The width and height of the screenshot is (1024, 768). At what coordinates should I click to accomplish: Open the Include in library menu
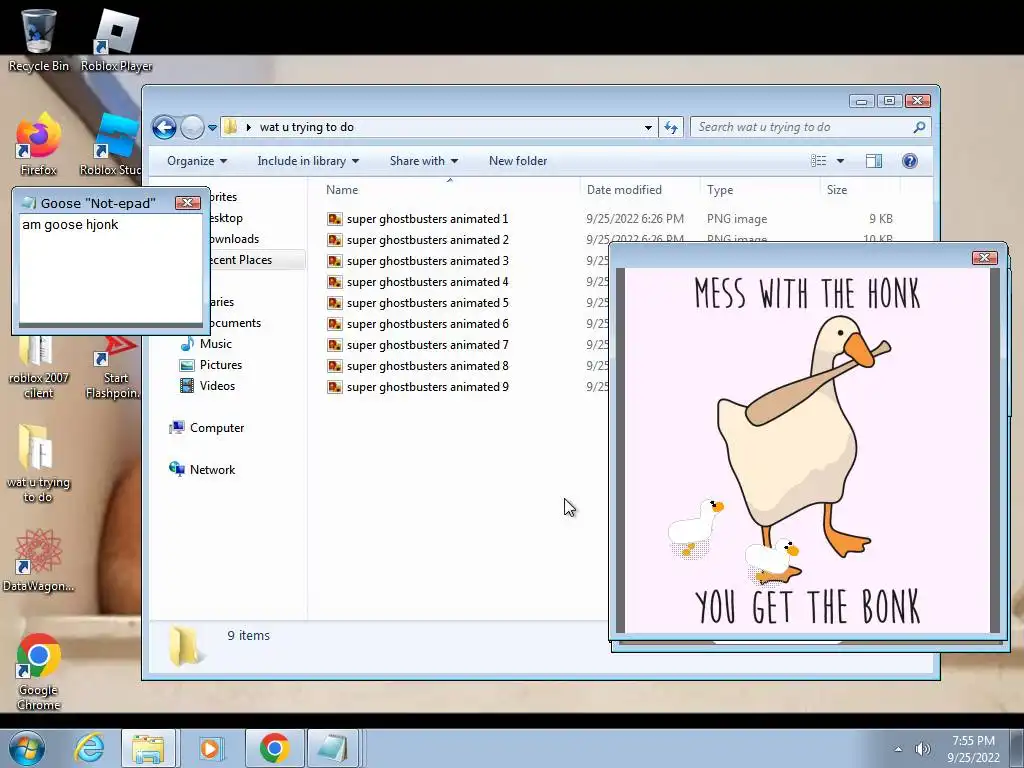308,161
